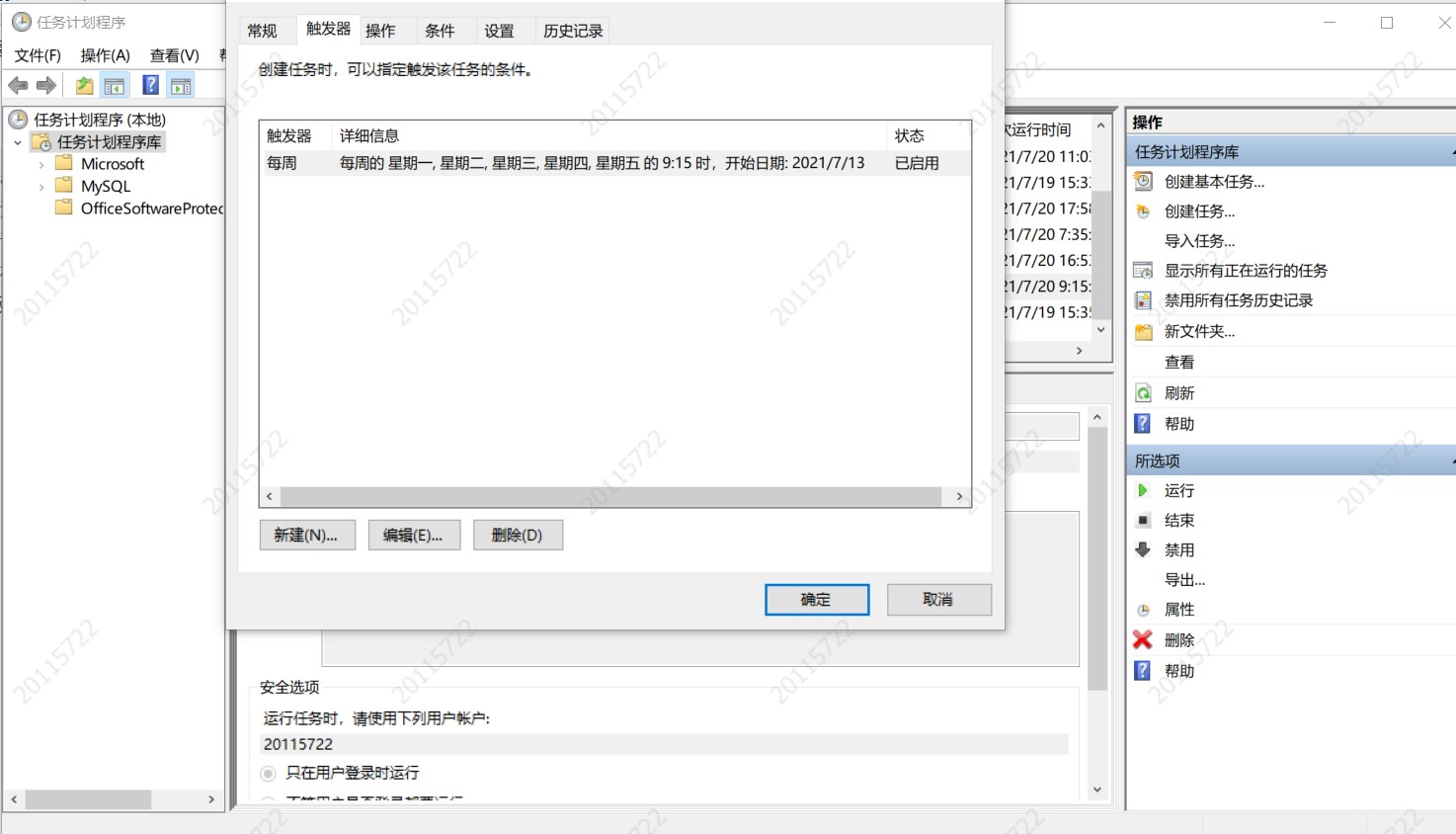Click the up-one-level folder toolbar icon
Viewport: 1456px width, 834px height.
tap(85, 86)
